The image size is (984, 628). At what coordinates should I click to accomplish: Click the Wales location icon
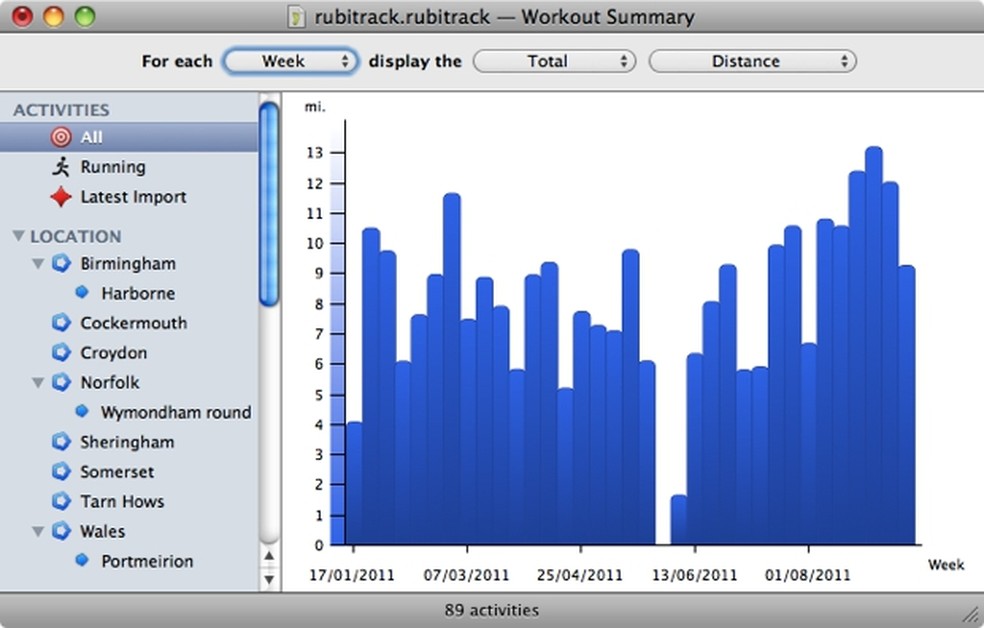(61, 531)
